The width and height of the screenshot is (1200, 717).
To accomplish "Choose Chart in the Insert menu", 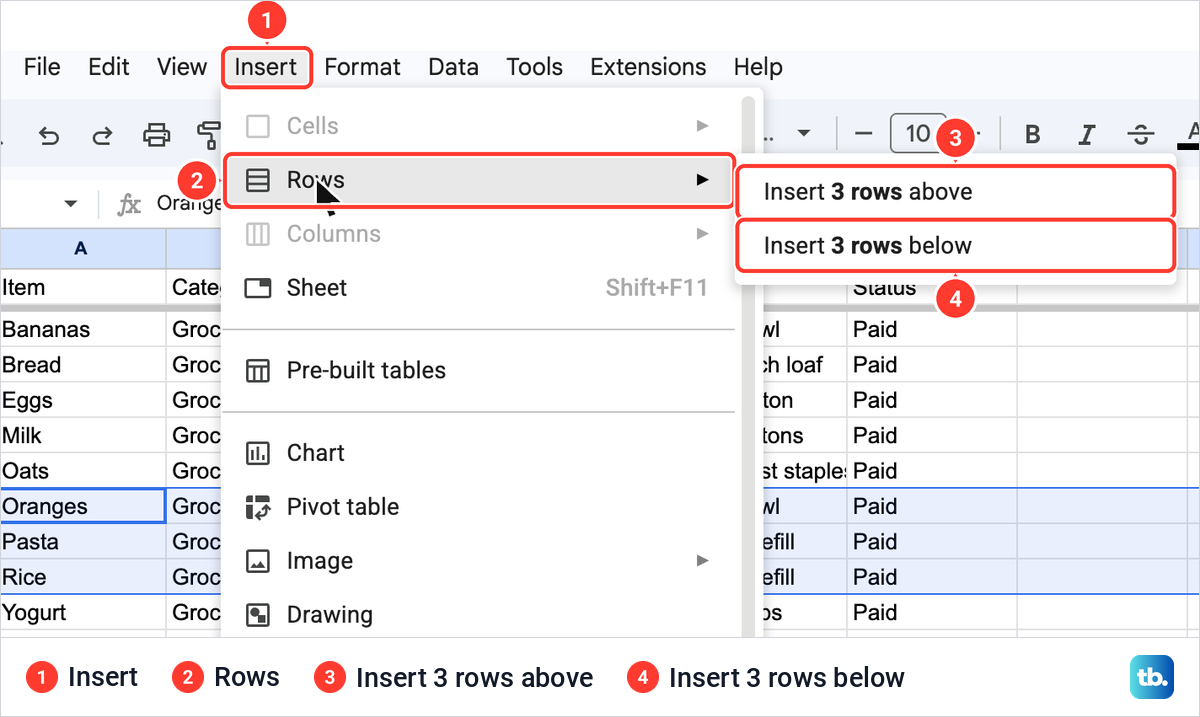I will pos(478,453).
